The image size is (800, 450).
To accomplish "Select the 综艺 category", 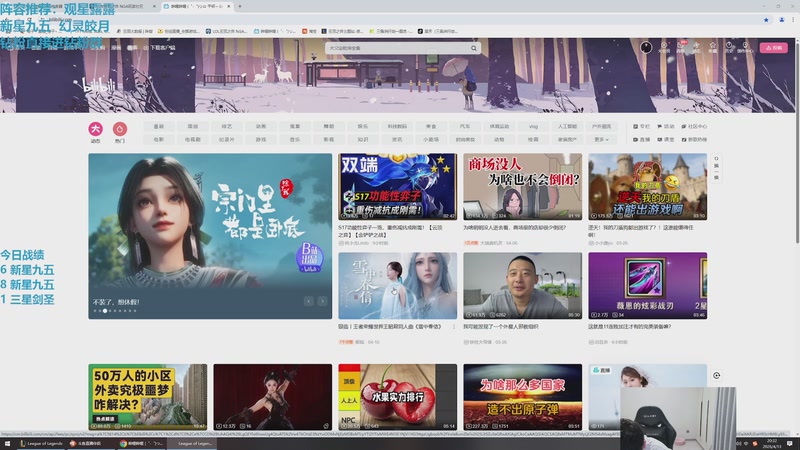I will [227, 126].
